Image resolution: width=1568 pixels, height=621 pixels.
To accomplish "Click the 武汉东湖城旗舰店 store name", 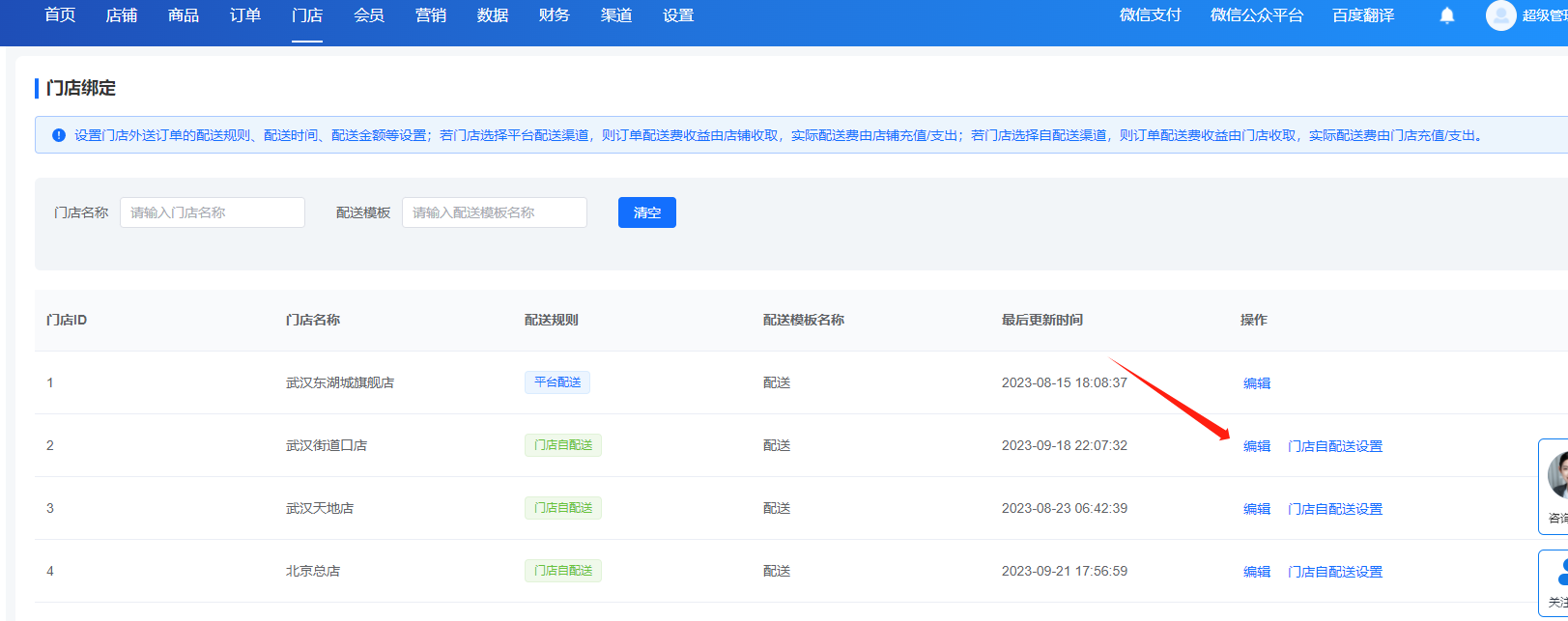I will click(x=340, y=382).
